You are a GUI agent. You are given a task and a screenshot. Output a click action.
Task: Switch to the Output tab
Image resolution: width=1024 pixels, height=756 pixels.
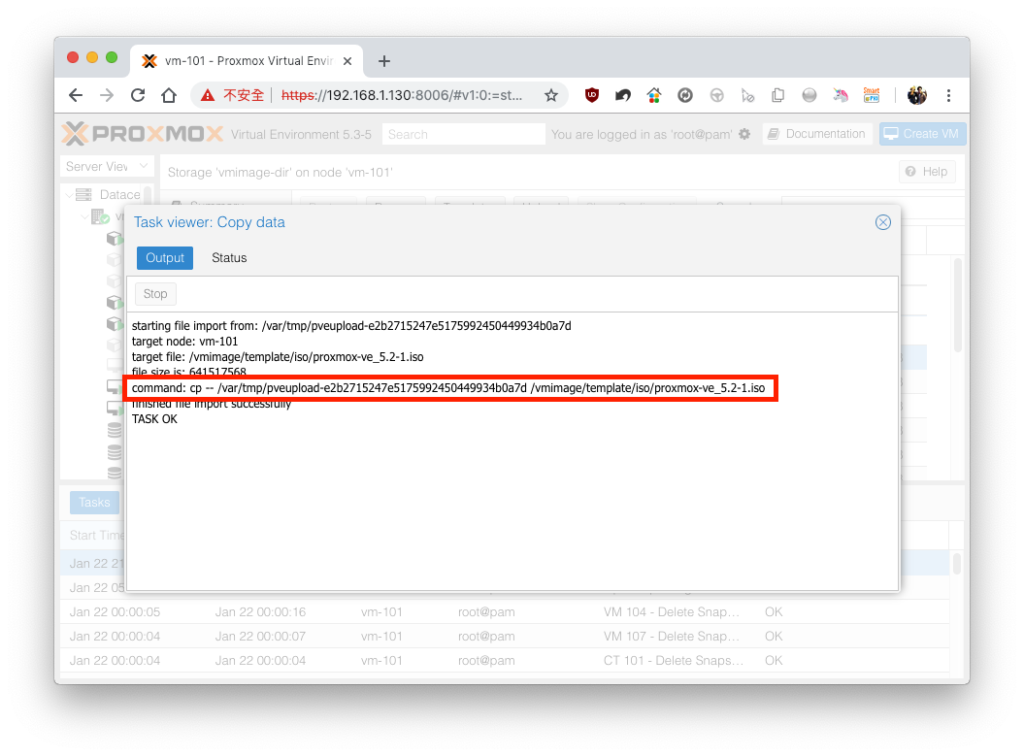tap(165, 258)
